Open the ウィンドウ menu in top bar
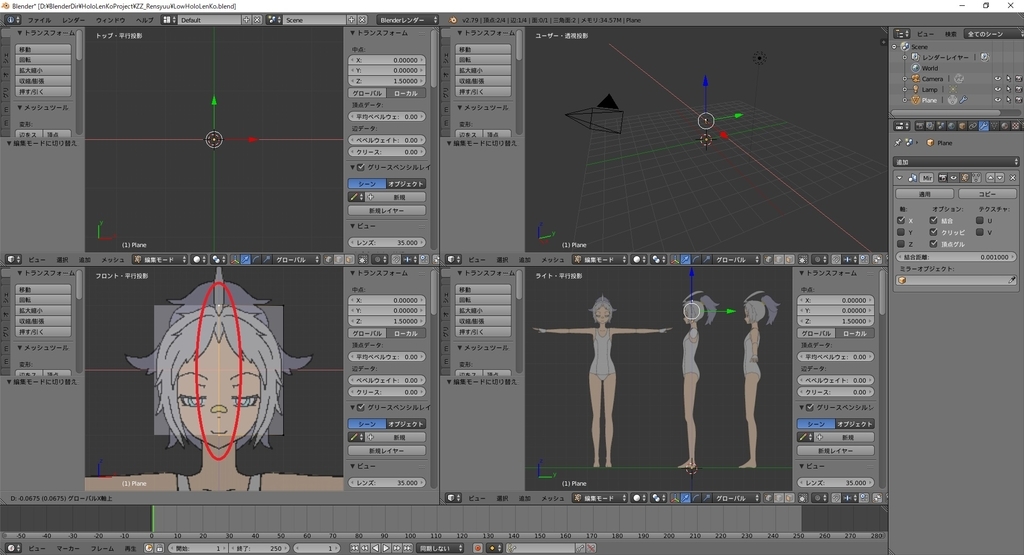1024x555 pixels. 110,20
